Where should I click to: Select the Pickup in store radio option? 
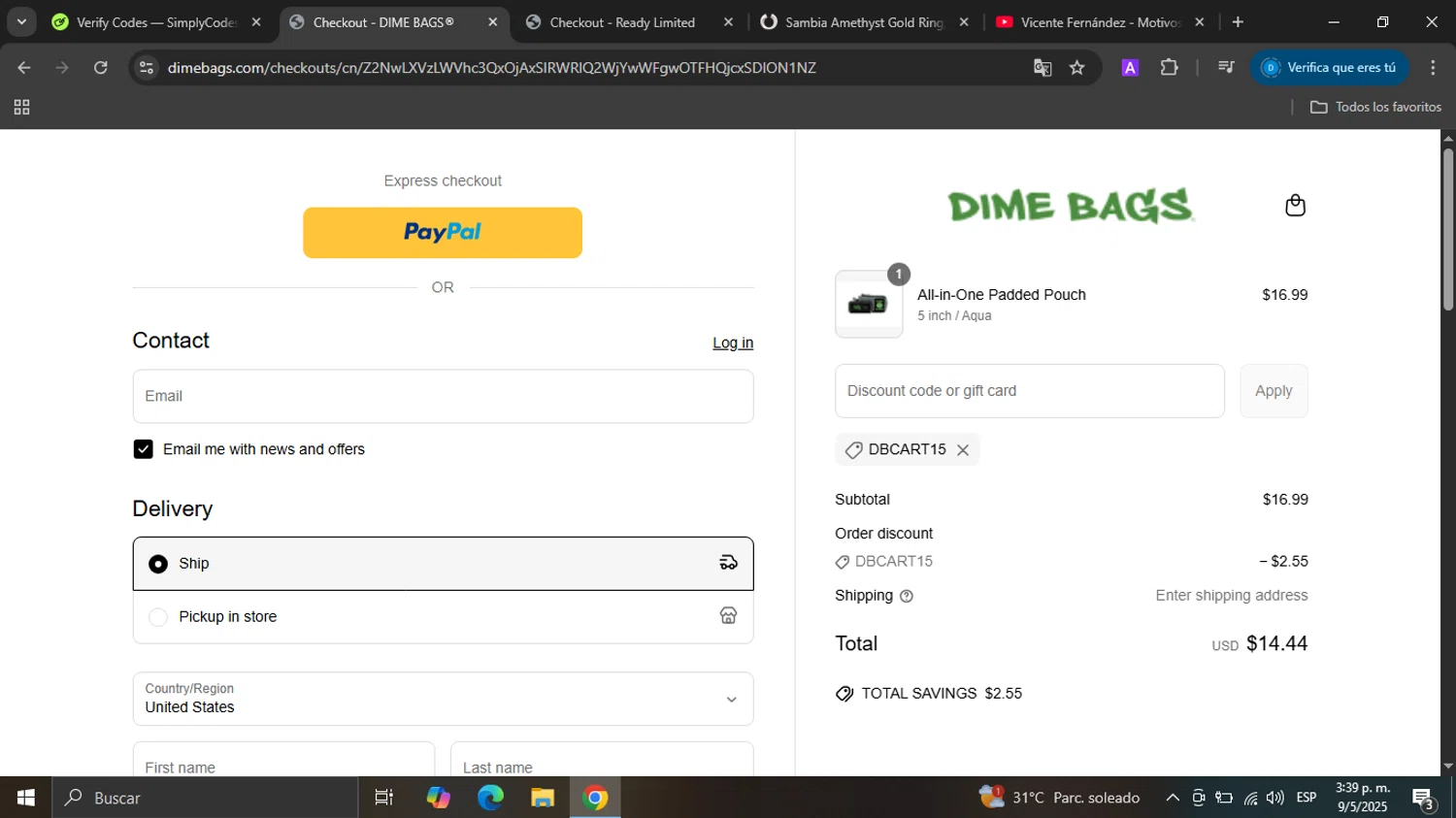click(158, 617)
